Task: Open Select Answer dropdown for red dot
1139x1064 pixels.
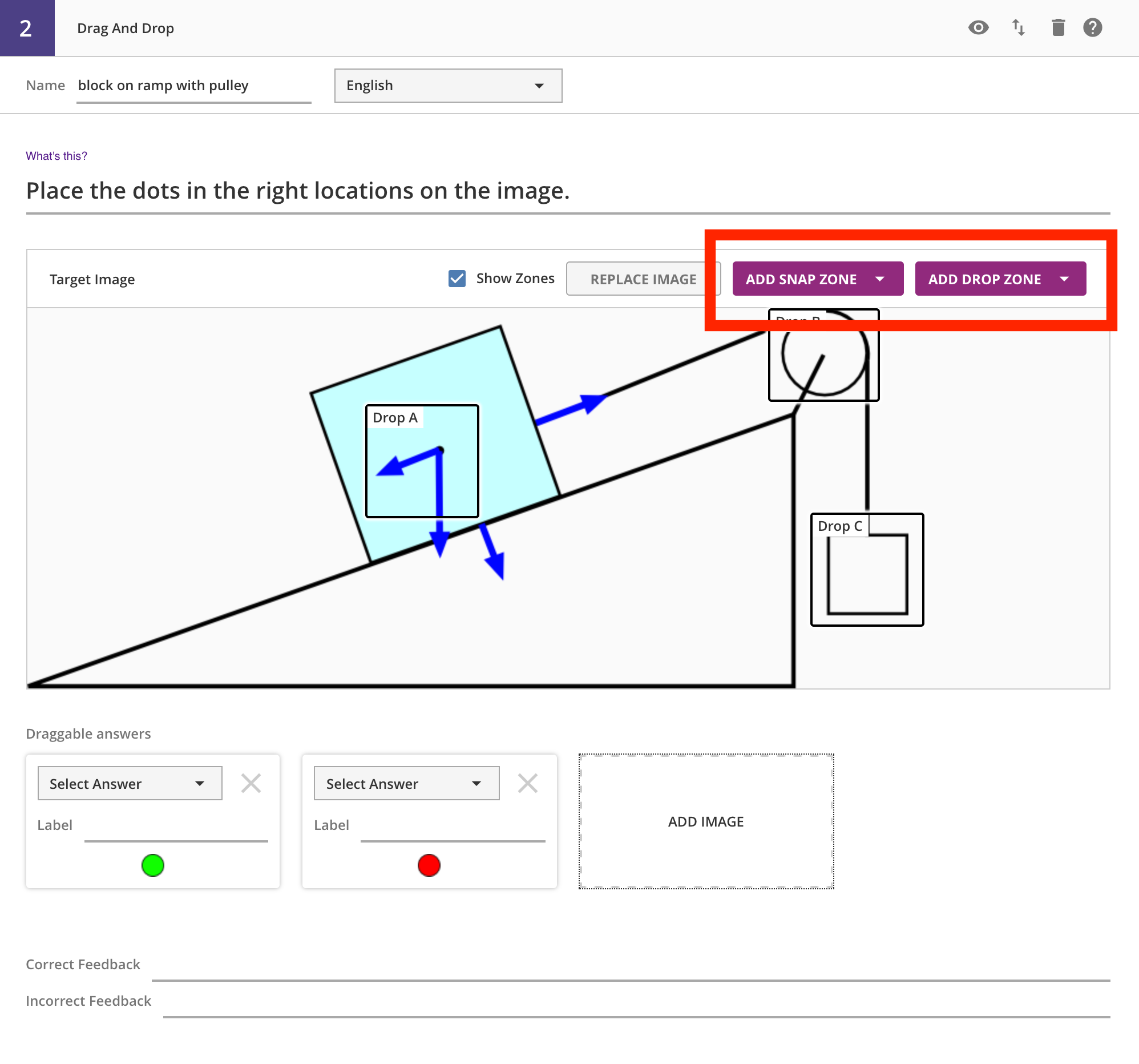Action: (406, 783)
